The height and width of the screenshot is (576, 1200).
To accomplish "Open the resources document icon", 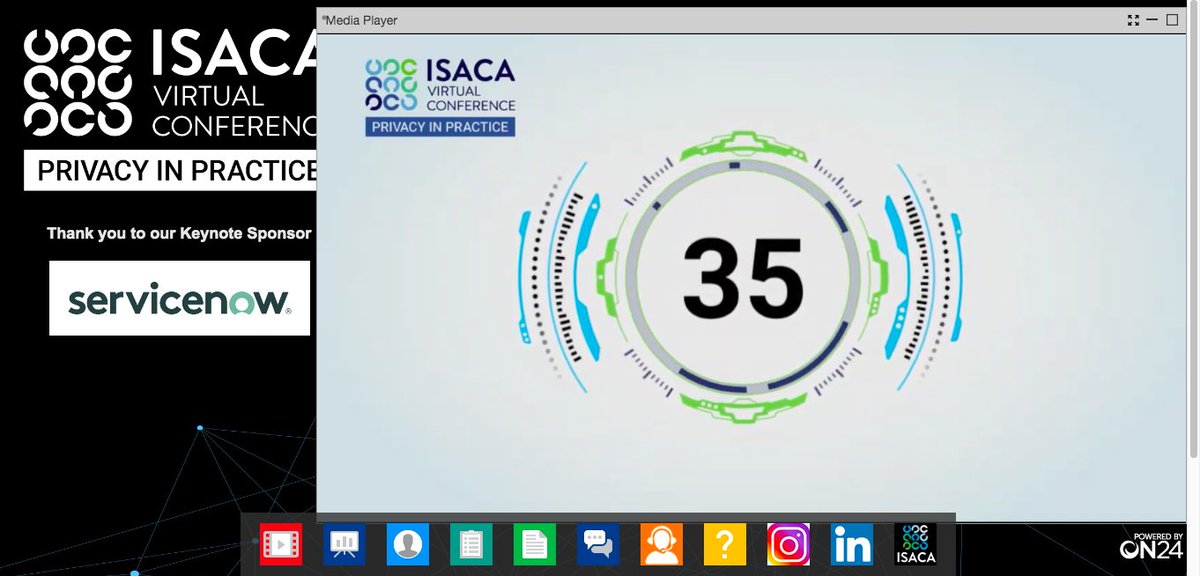I will (x=534, y=543).
